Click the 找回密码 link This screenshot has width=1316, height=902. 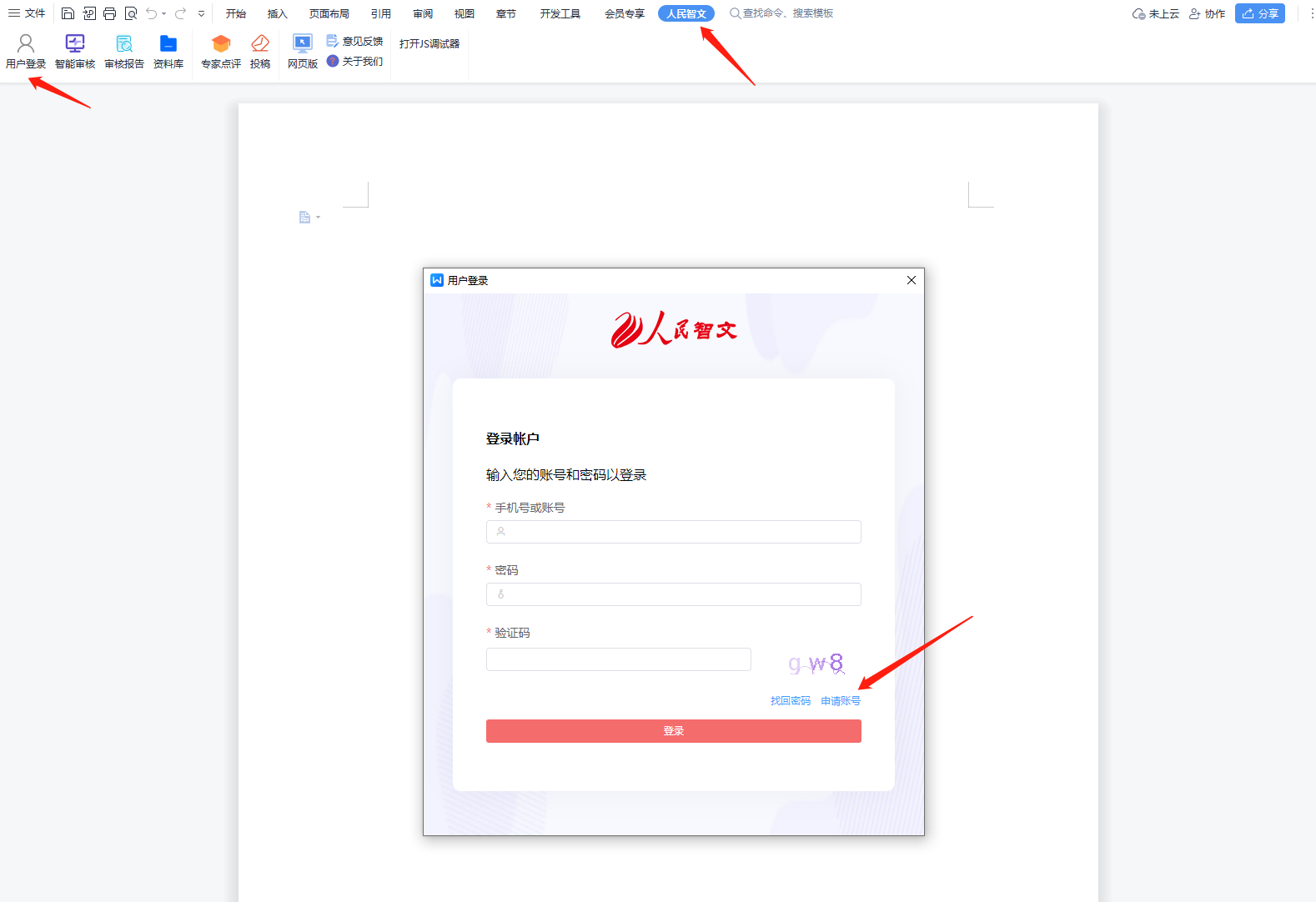791,701
